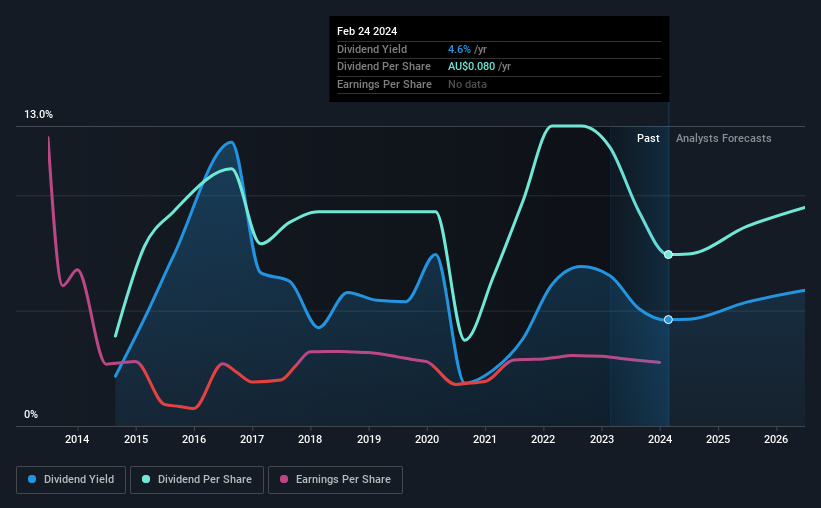Click the 2026 year label on the timeline

coord(776,439)
